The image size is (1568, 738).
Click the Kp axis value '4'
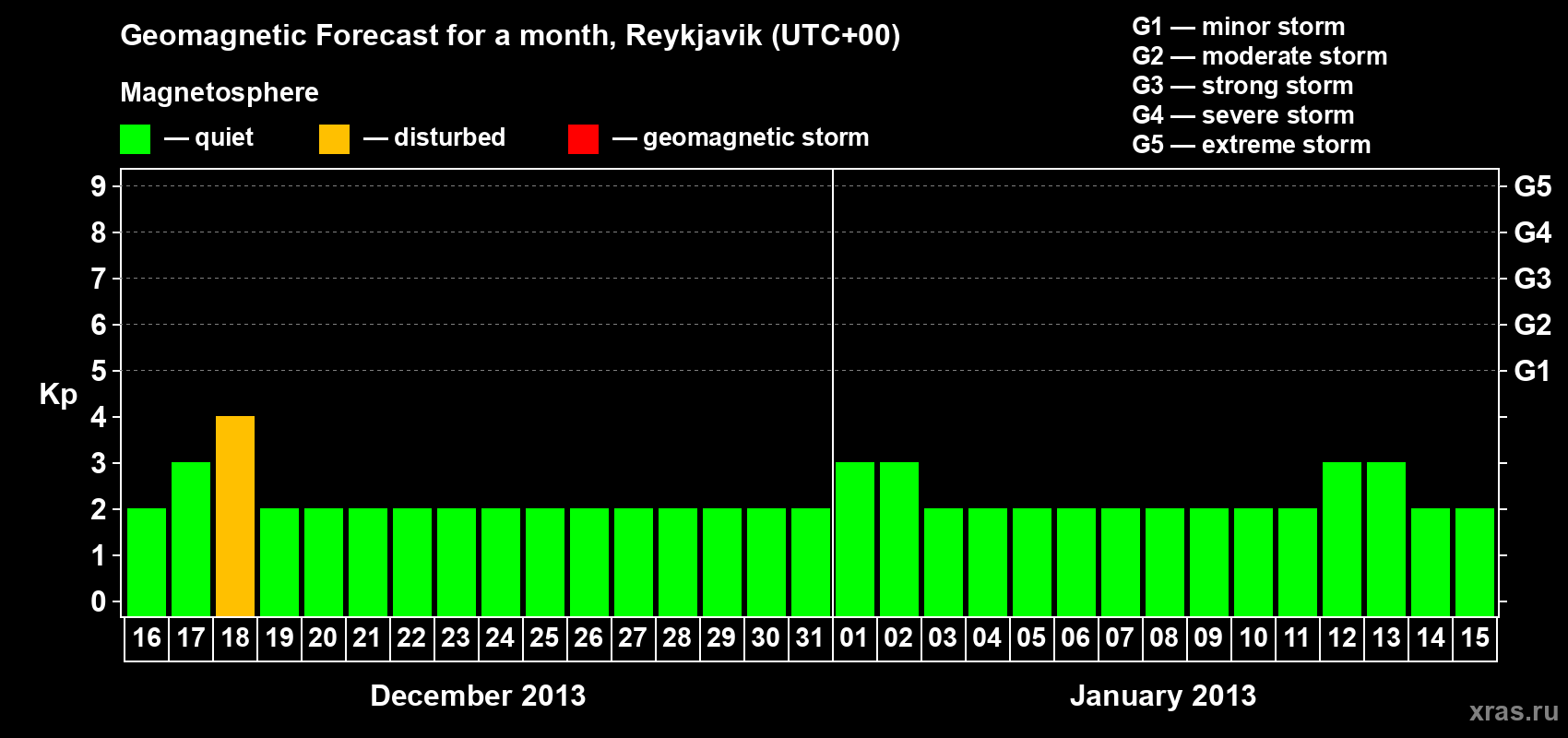[99, 417]
